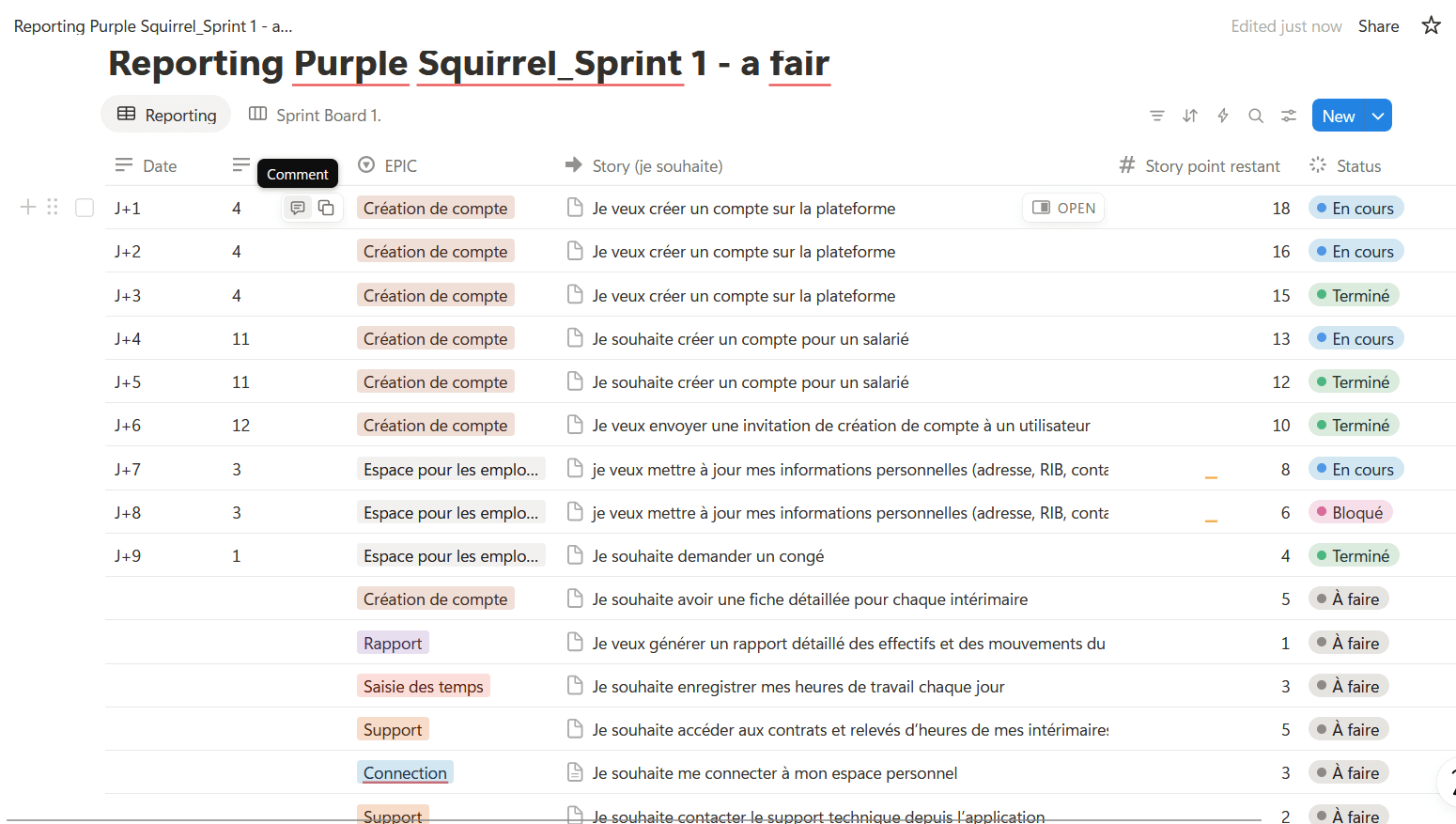Click the duplicate icon next to Comment
The image size is (1456, 824).
point(326,207)
